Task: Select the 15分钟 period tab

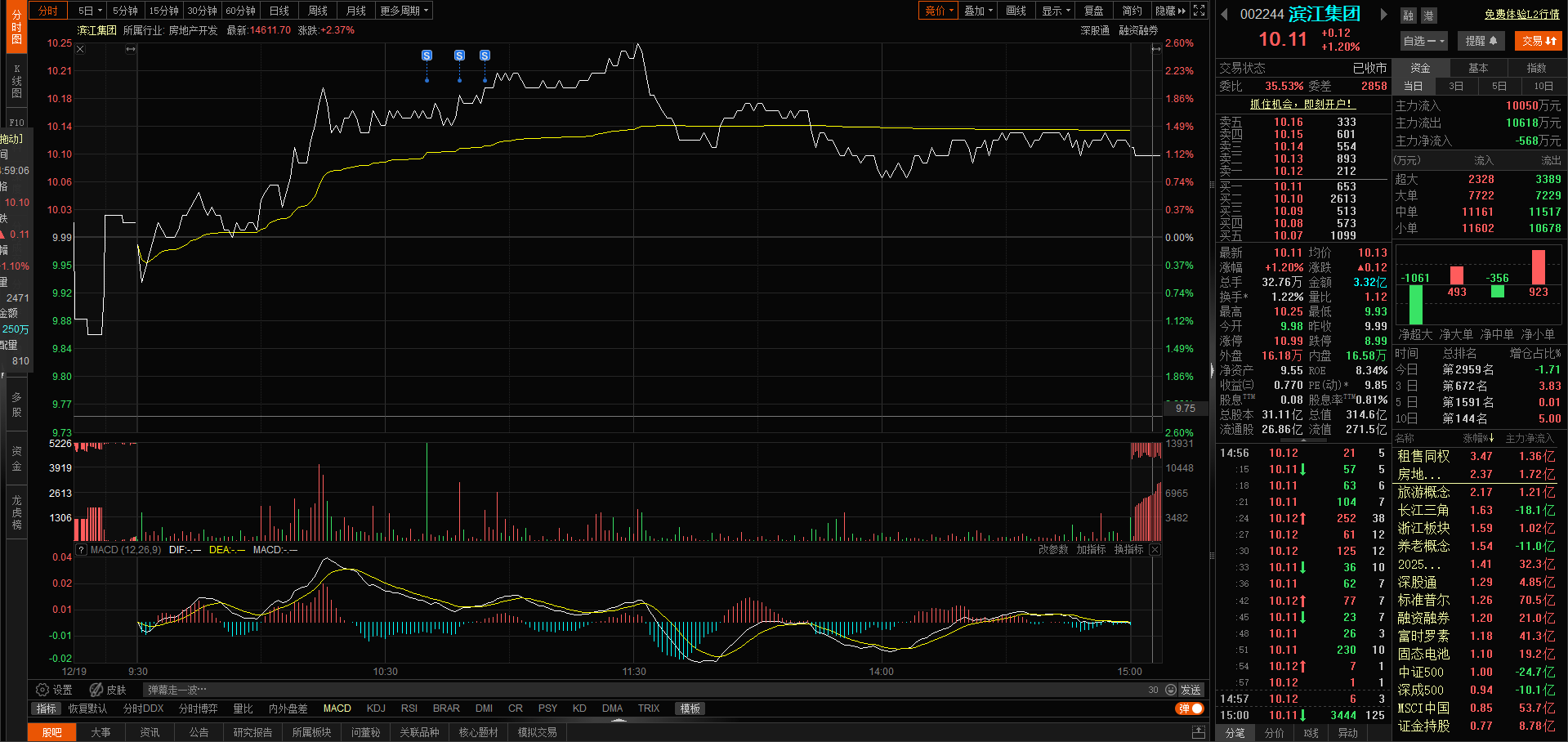Action: click(163, 11)
